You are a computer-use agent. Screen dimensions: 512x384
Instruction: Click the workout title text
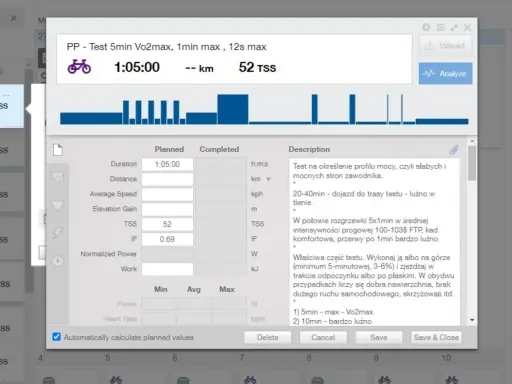click(x=166, y=47)
